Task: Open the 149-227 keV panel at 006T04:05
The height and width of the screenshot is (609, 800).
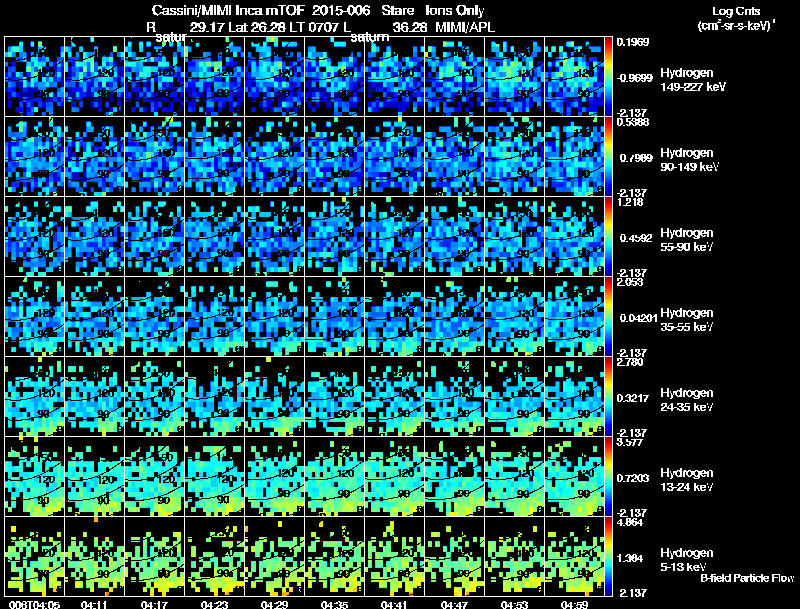Action: pyautogui.click(x=34, y=77)
